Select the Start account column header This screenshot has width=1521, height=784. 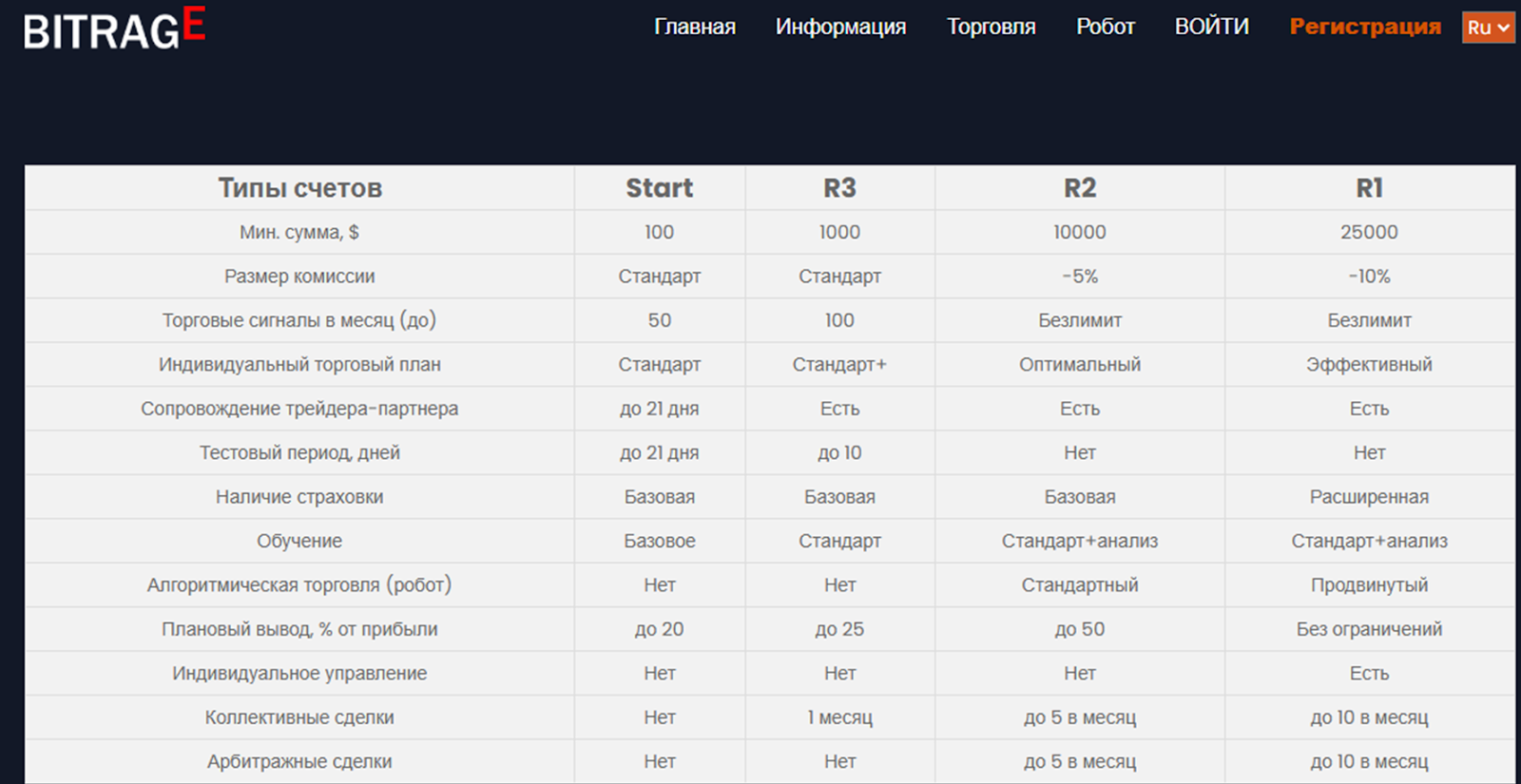coord(659,188)
